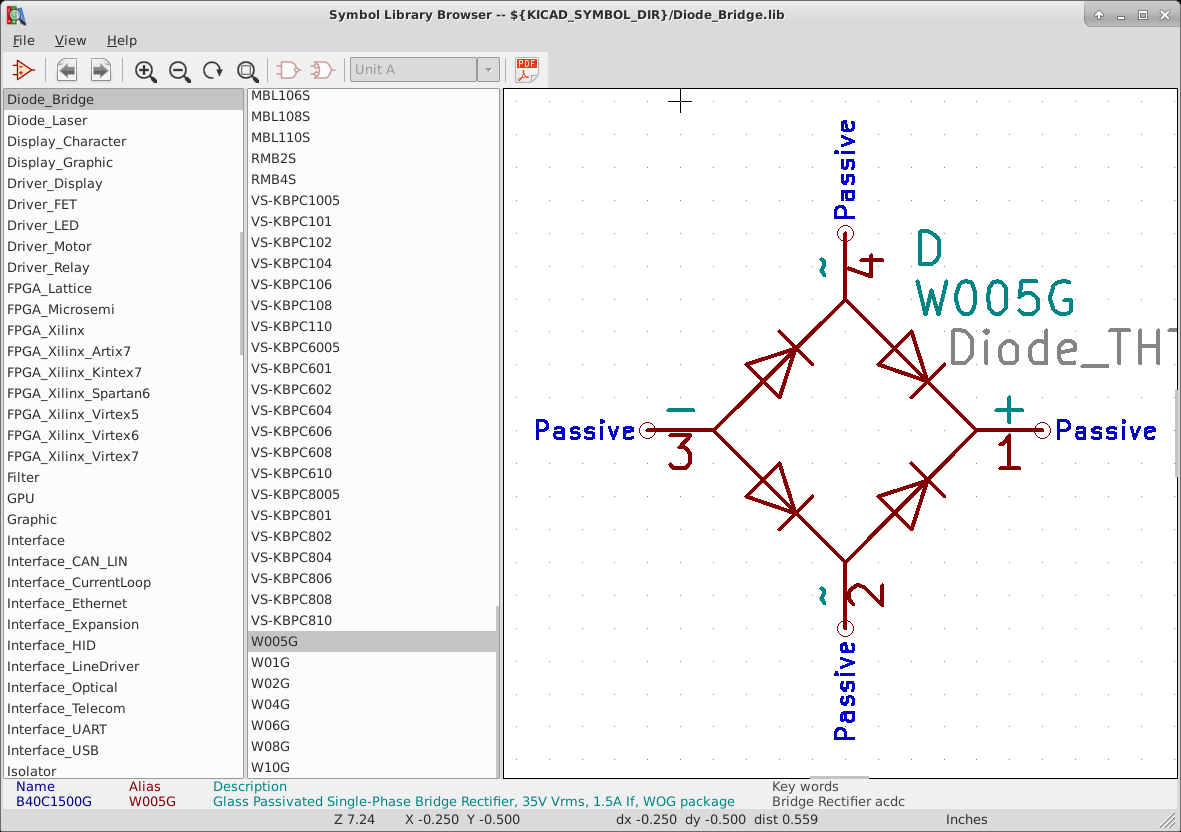The image size is (1181, 832).
Task: Go to next symbol with forward arrow
Action: [99, 69]
